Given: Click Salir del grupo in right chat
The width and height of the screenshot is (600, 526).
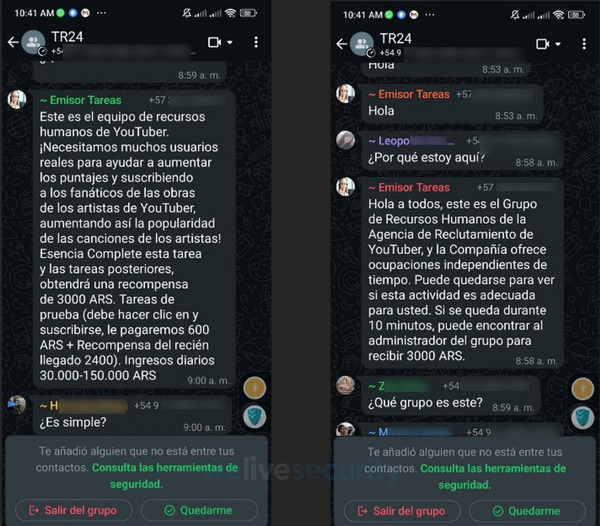Looking at the screenshot, I should pos(402,511).
